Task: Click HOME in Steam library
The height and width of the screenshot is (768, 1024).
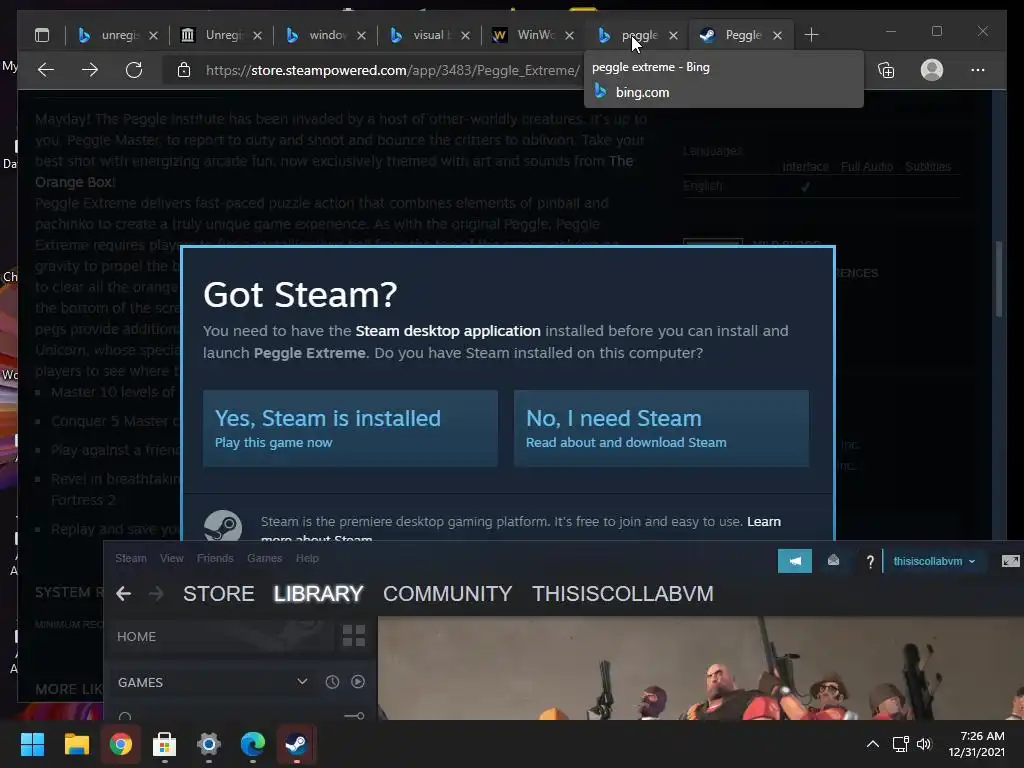Action: 221,637
